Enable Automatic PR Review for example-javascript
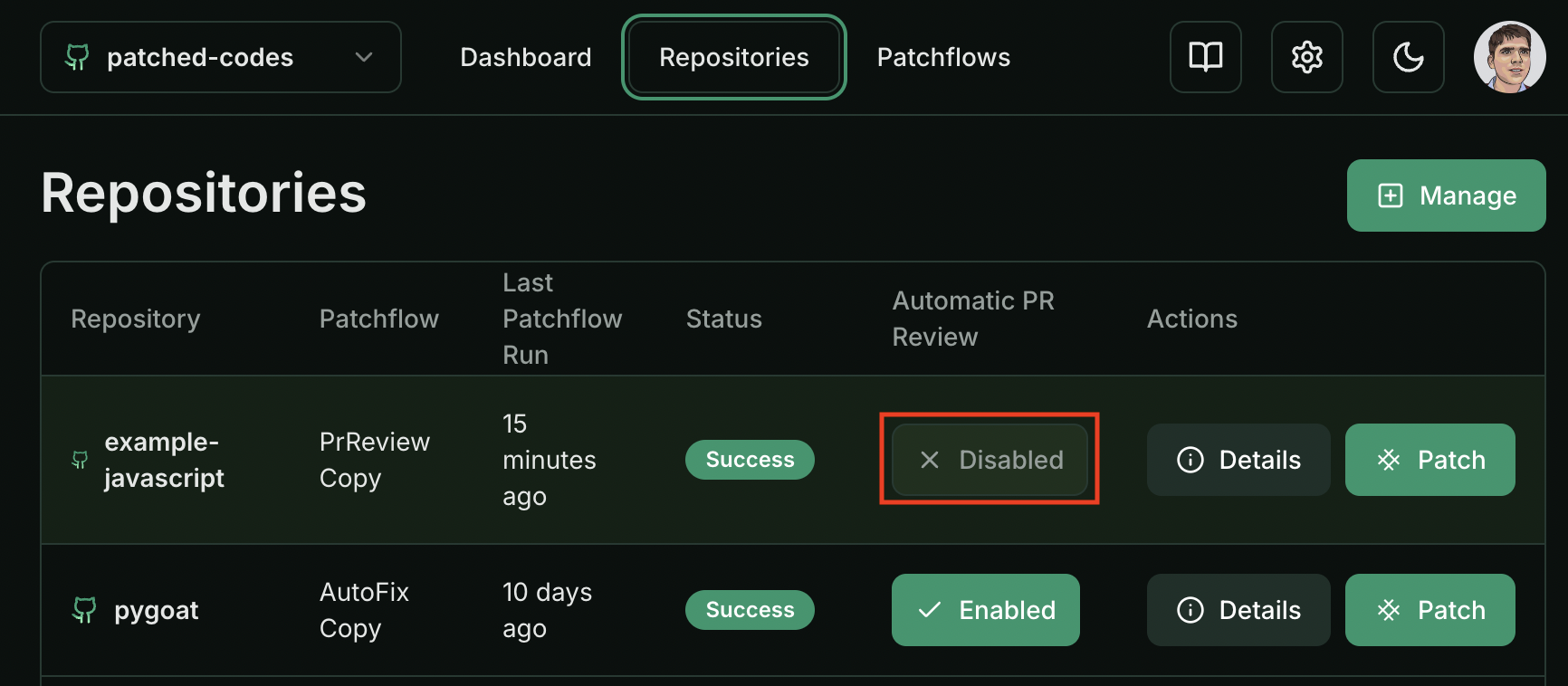This screenshot has width=1568, height=686. tap(990, 460)
